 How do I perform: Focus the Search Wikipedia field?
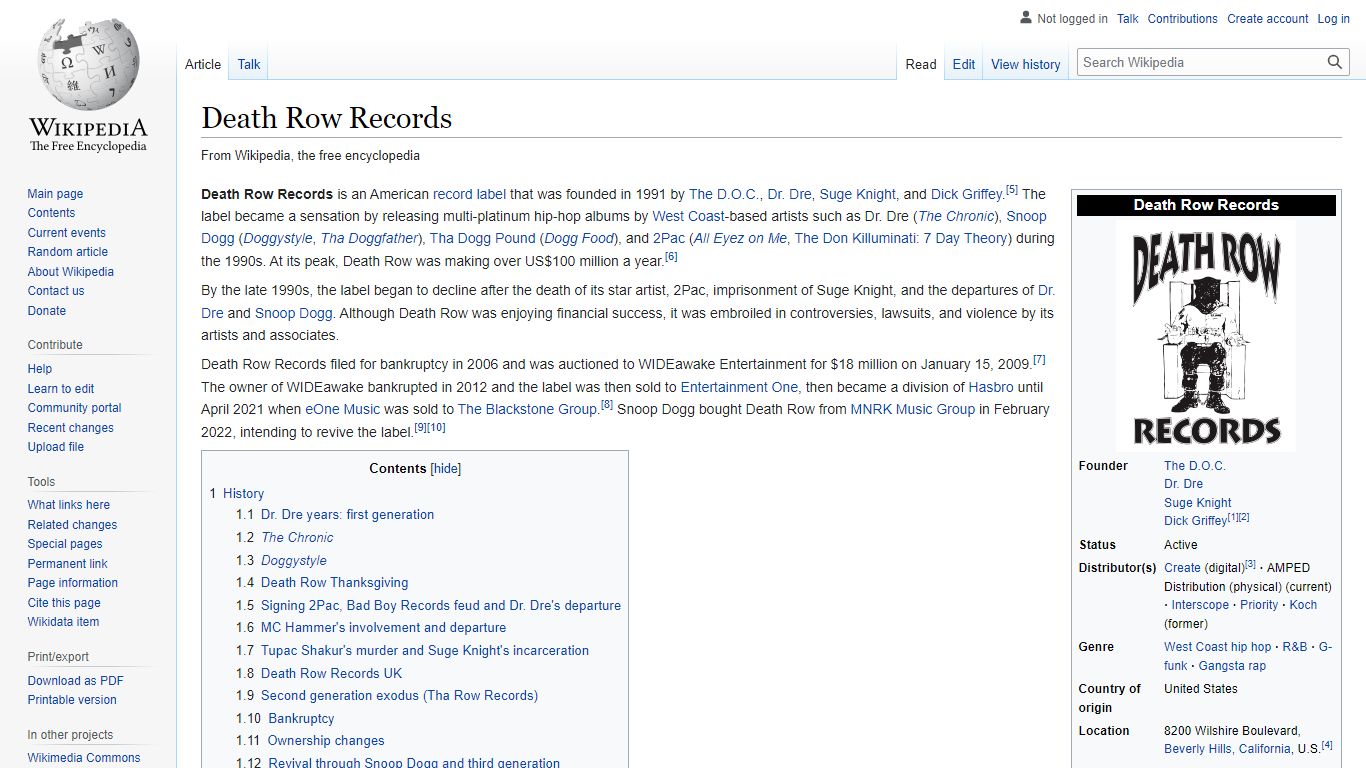click(x=1203, y=62)
